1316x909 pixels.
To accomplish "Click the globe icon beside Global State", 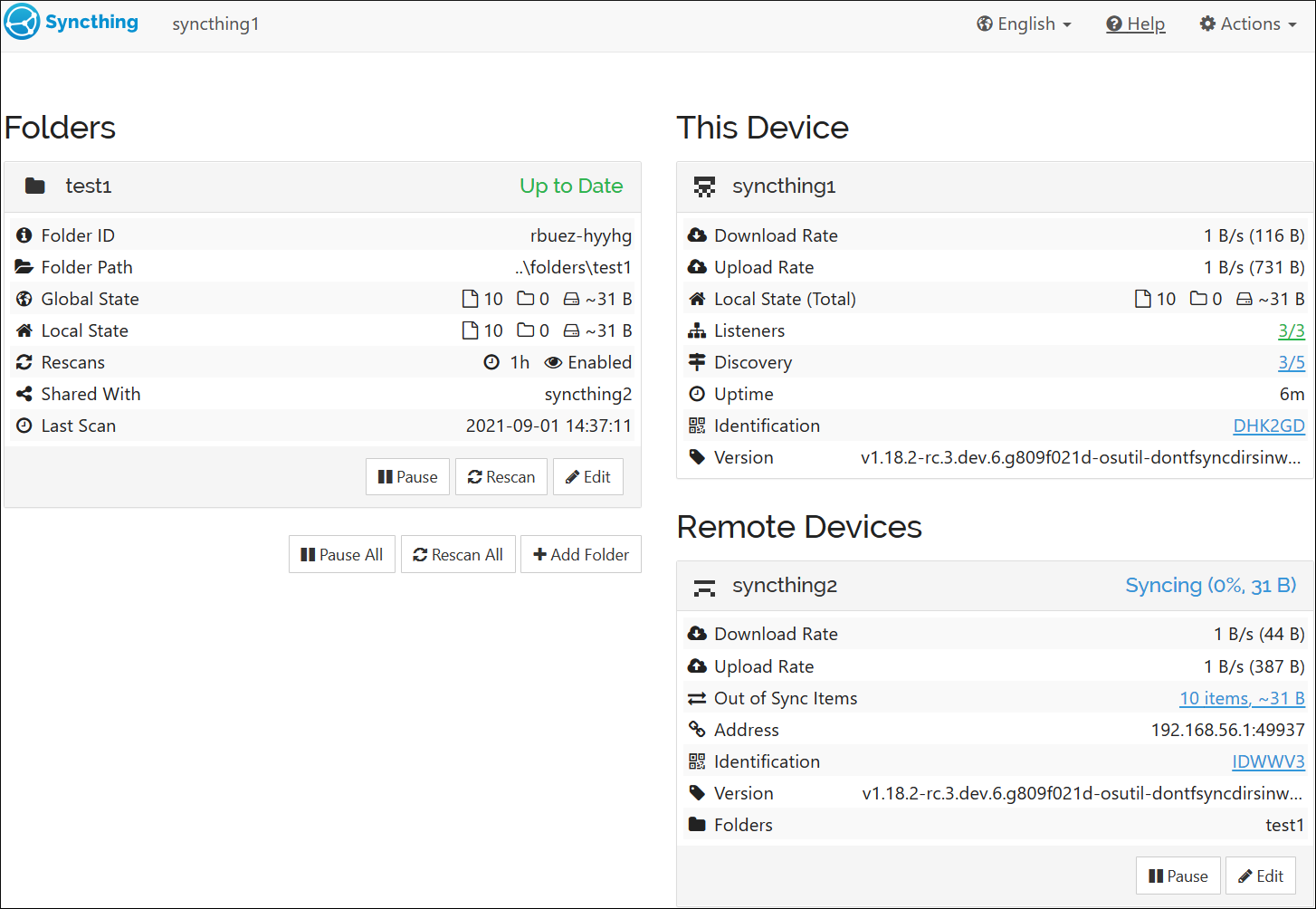I will 24,299.
